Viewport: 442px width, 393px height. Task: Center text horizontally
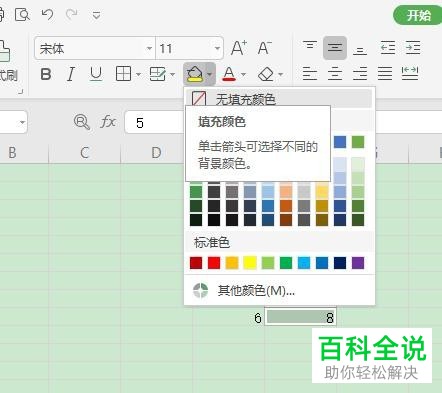335,73
